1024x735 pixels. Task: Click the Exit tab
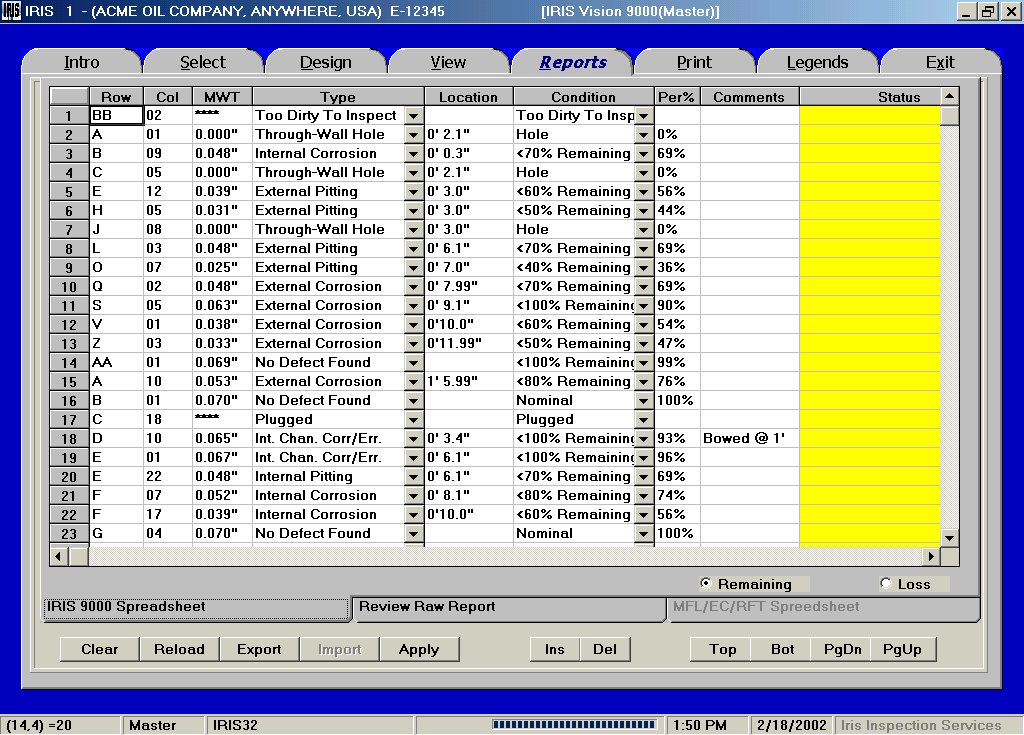click(x=940, y=62)
